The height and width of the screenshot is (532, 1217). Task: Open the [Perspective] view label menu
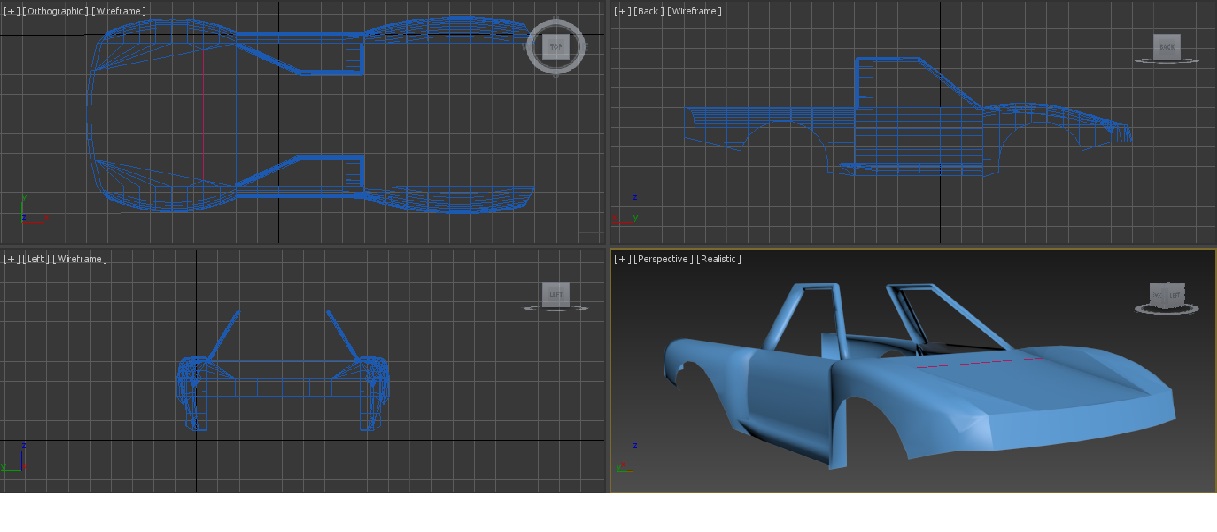pyautogui.click(x=663, y=259)
